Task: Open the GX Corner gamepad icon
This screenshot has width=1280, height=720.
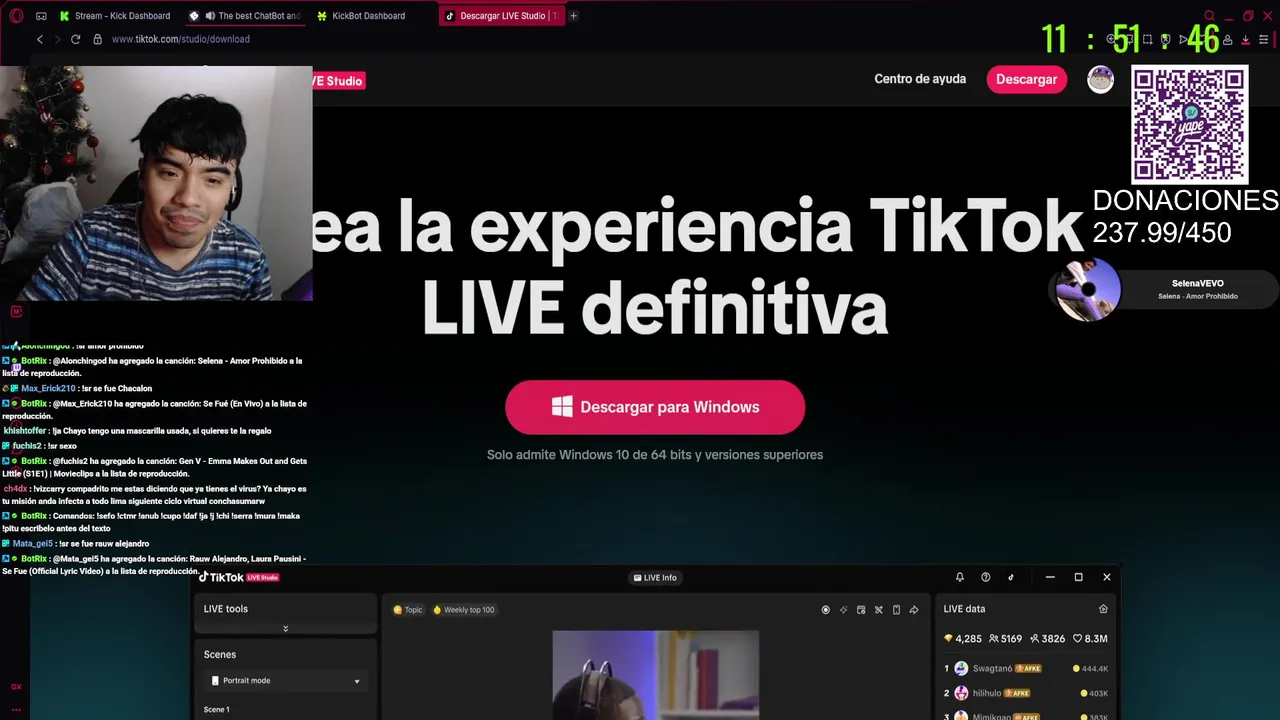Action: pyautogui.click(x=41, y=16)
